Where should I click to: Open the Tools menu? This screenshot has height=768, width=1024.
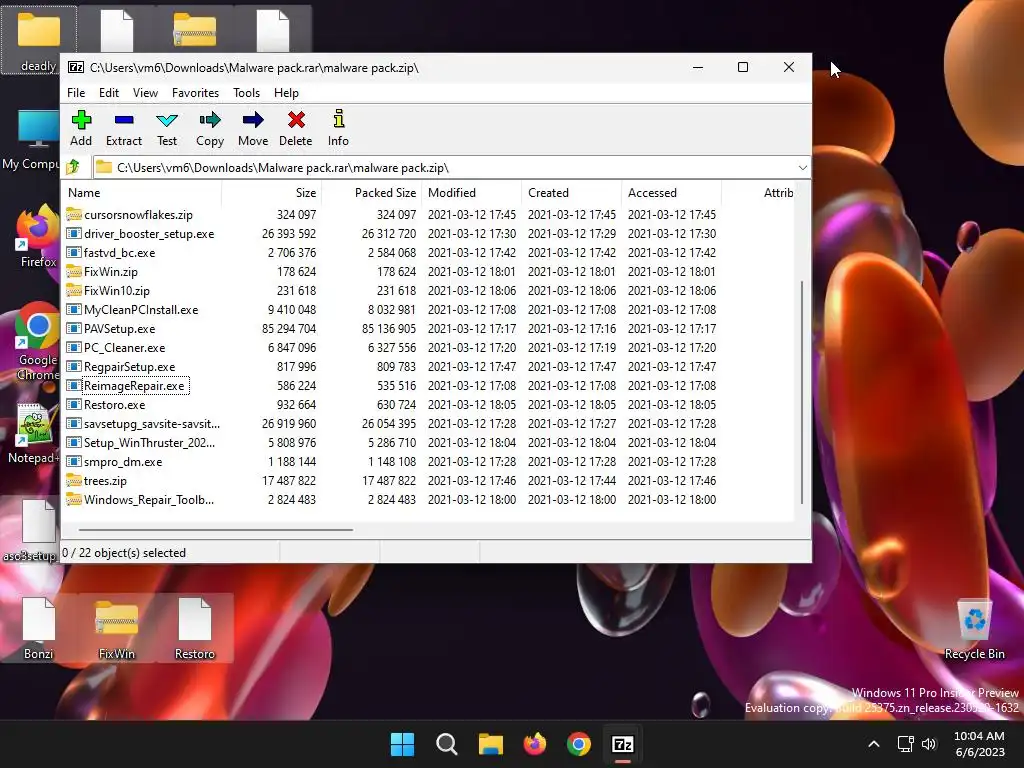(246, 93)
